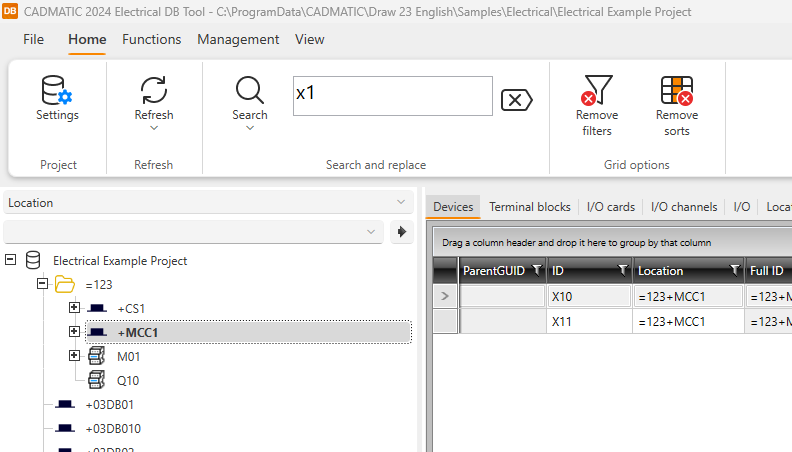Click the Electrical Example Project database icon

(33, 260)
